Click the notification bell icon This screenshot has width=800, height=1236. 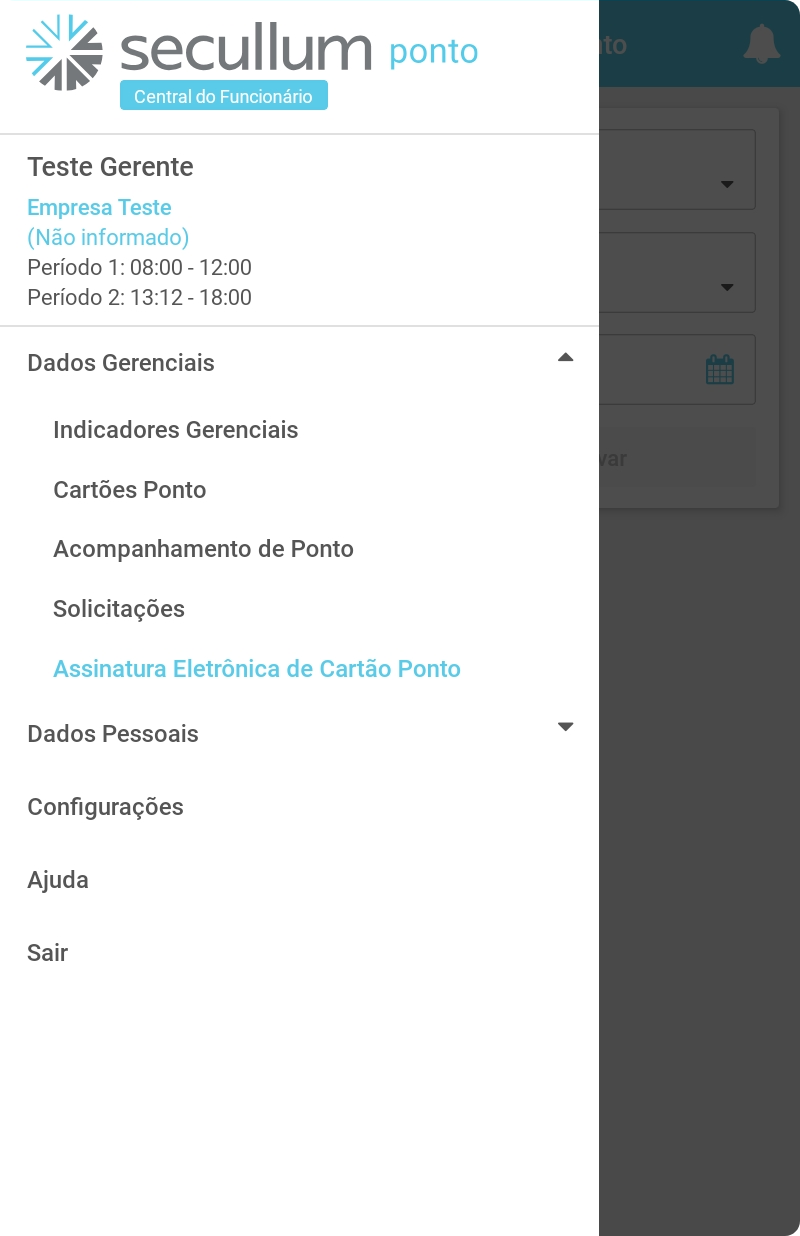[761, 45]
